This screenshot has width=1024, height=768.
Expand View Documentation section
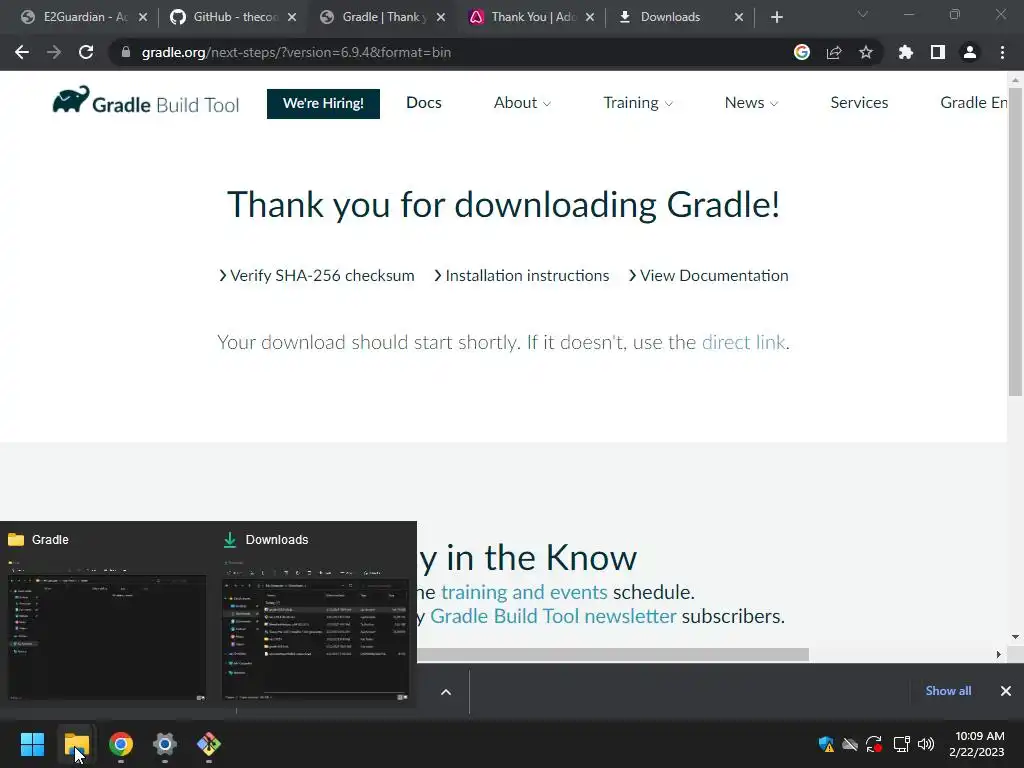(709, 276)
